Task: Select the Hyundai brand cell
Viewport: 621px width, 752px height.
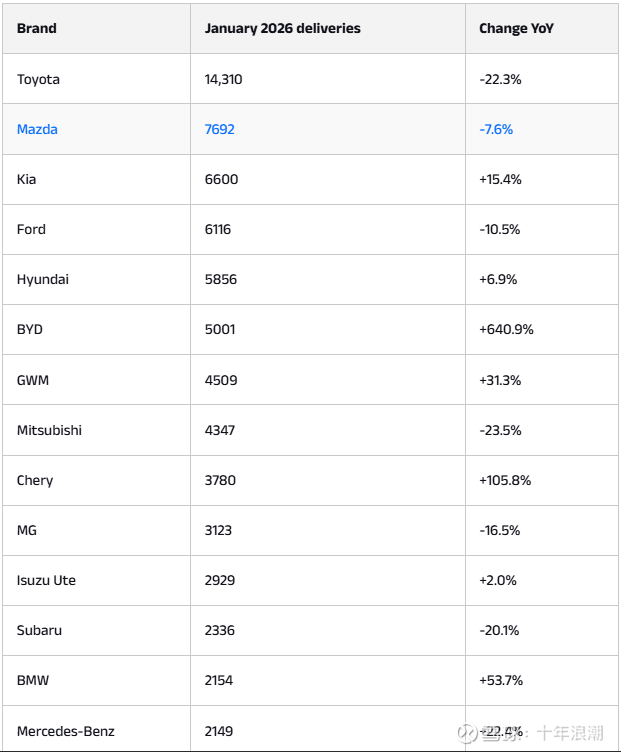Action: [x=43, y=279]
